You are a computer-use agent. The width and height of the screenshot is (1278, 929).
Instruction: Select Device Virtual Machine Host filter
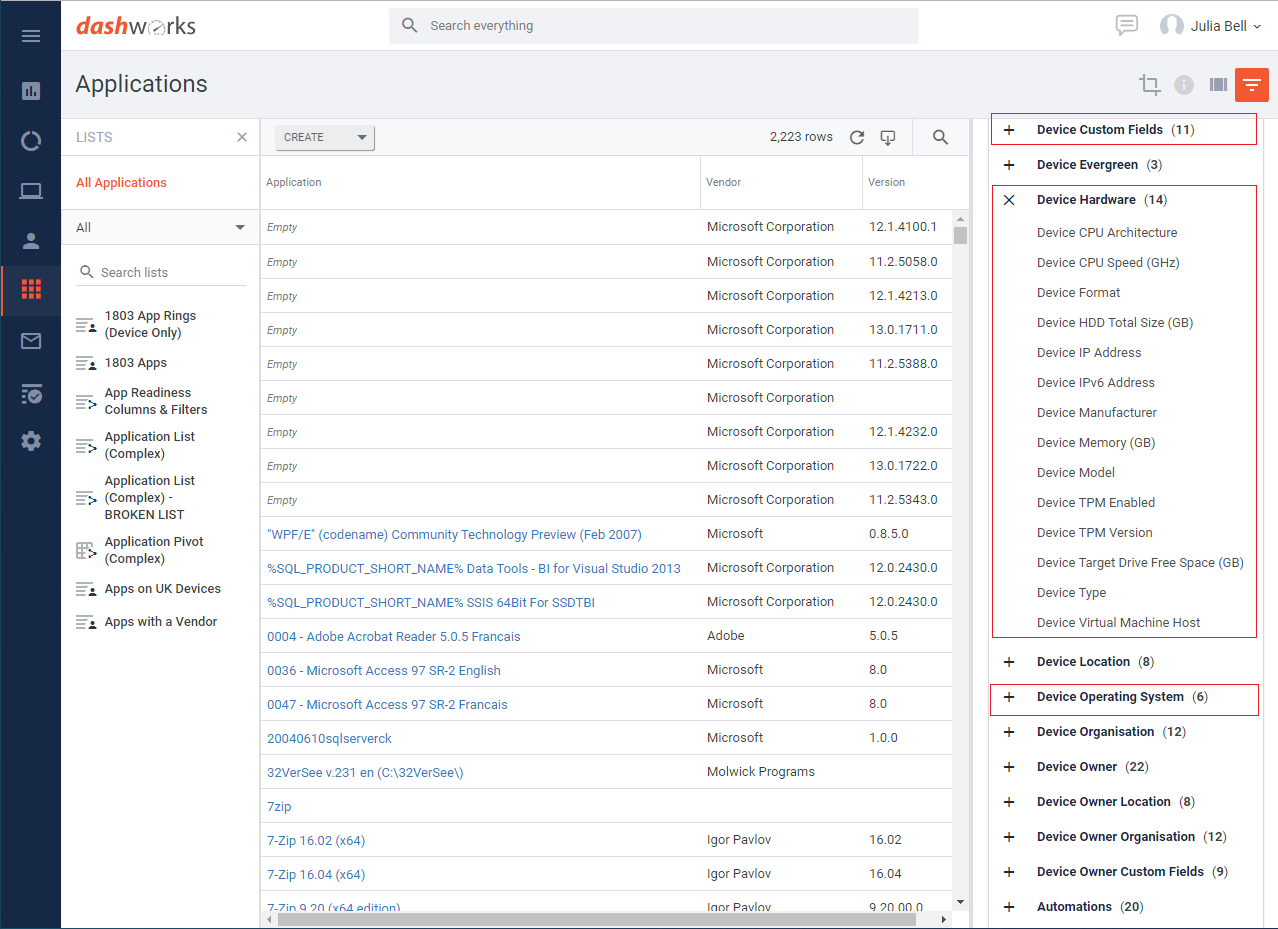pyautogui.click(x=1118, y=623)
